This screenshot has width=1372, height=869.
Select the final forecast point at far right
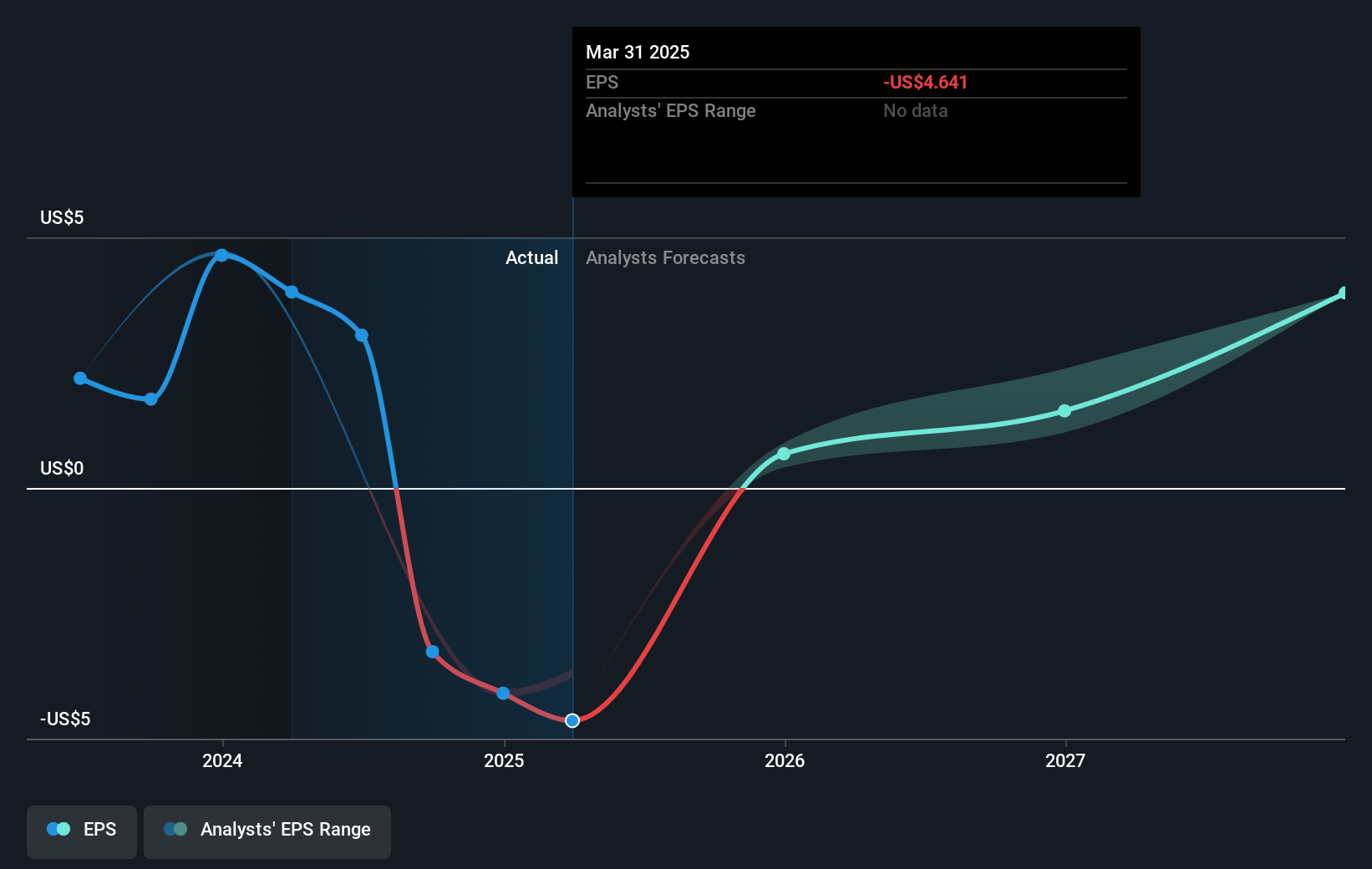pyautogui.click(x=1344, y=293)
